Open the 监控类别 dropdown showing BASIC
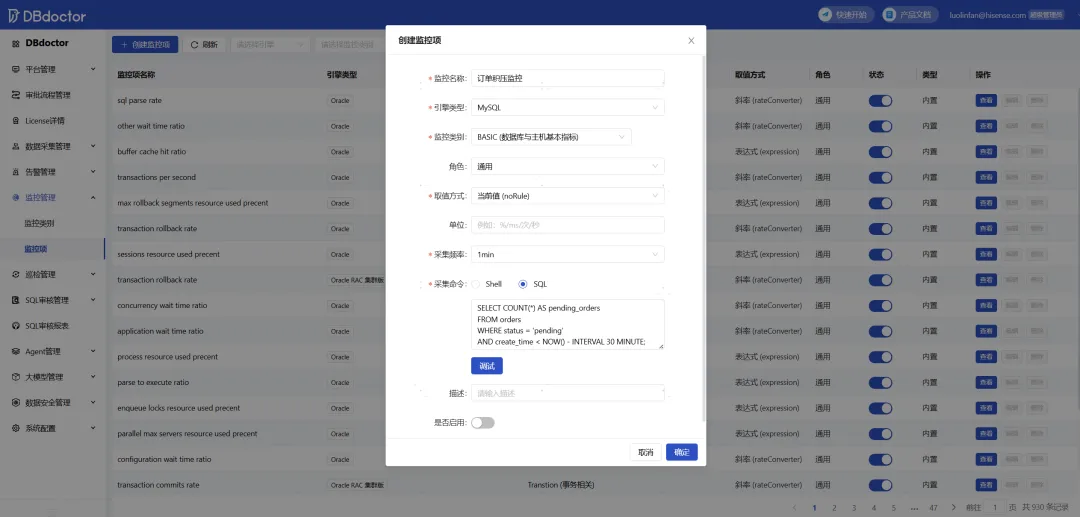 [551, 137]
